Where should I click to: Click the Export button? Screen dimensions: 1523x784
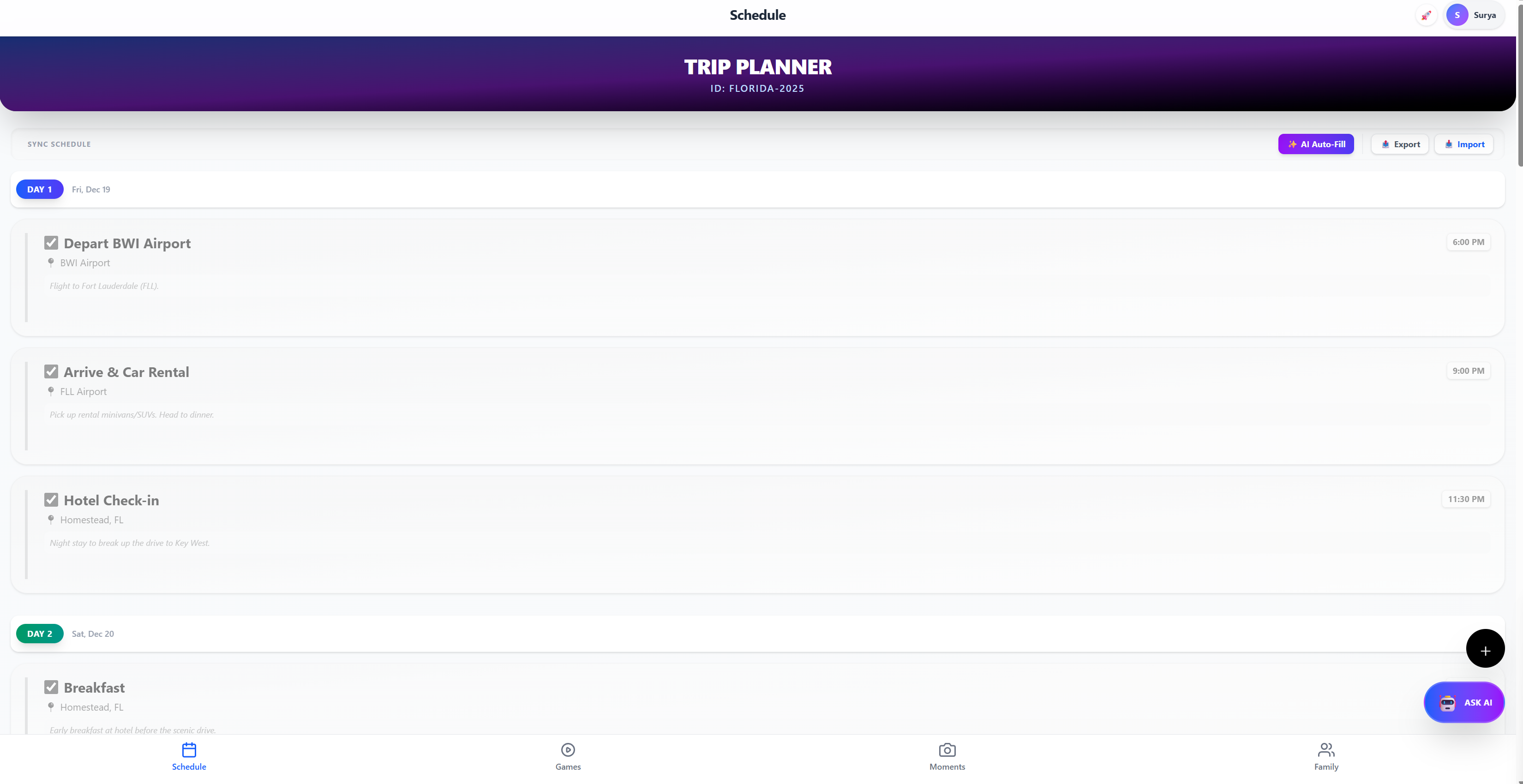[1399, 144]
